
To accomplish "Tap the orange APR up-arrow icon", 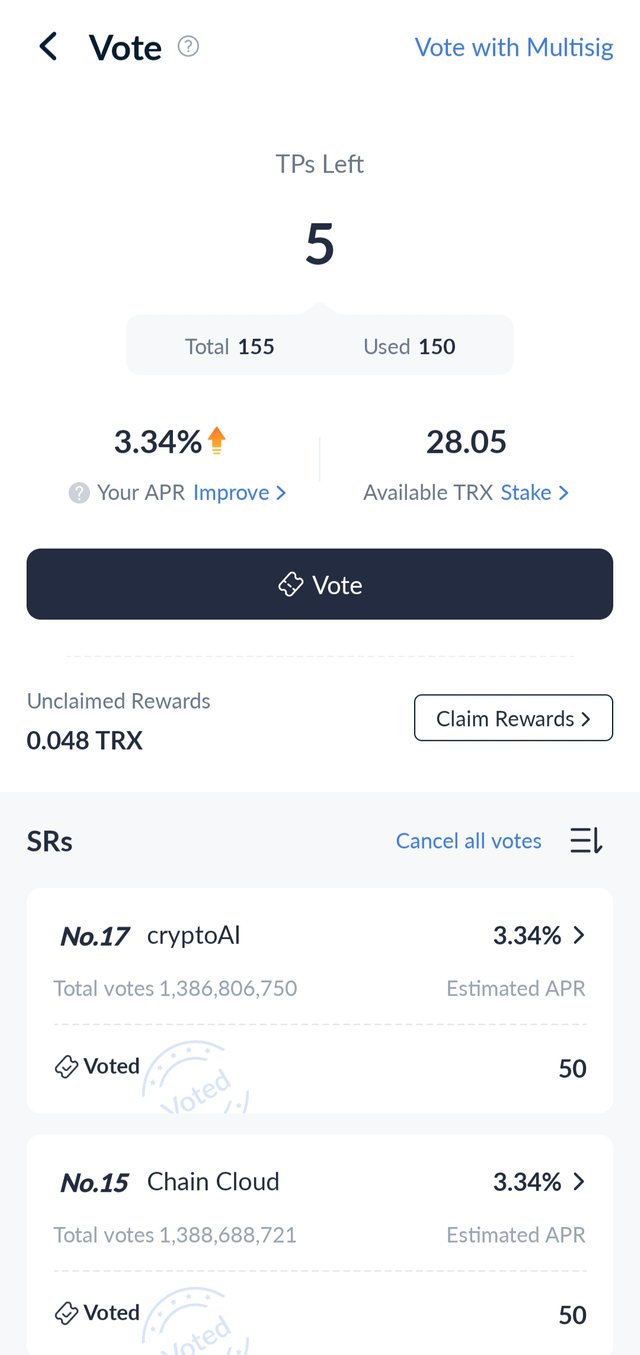I will (217, 441).
